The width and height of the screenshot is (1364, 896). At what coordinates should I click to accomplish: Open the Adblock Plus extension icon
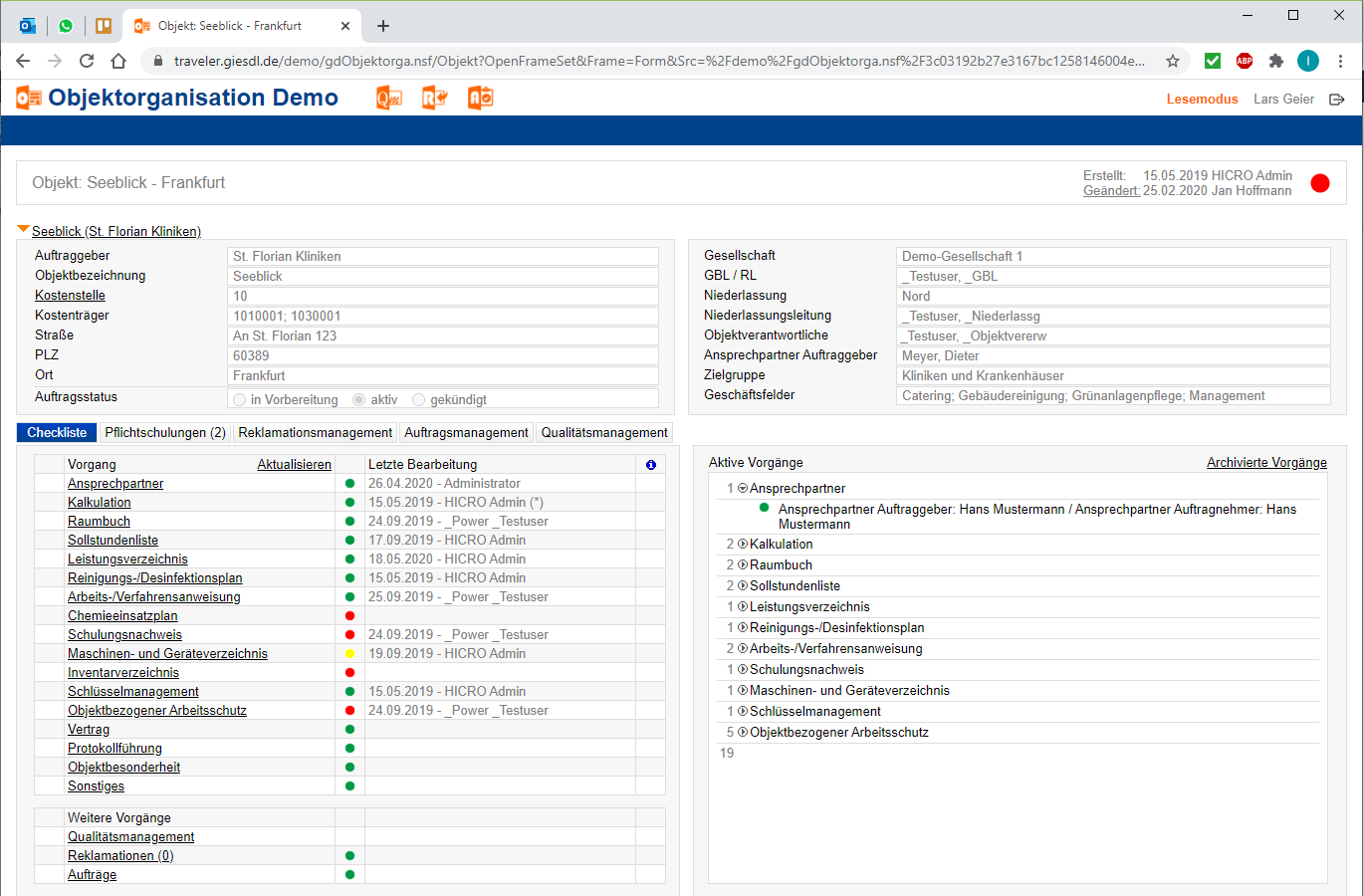coord(1245,61)
